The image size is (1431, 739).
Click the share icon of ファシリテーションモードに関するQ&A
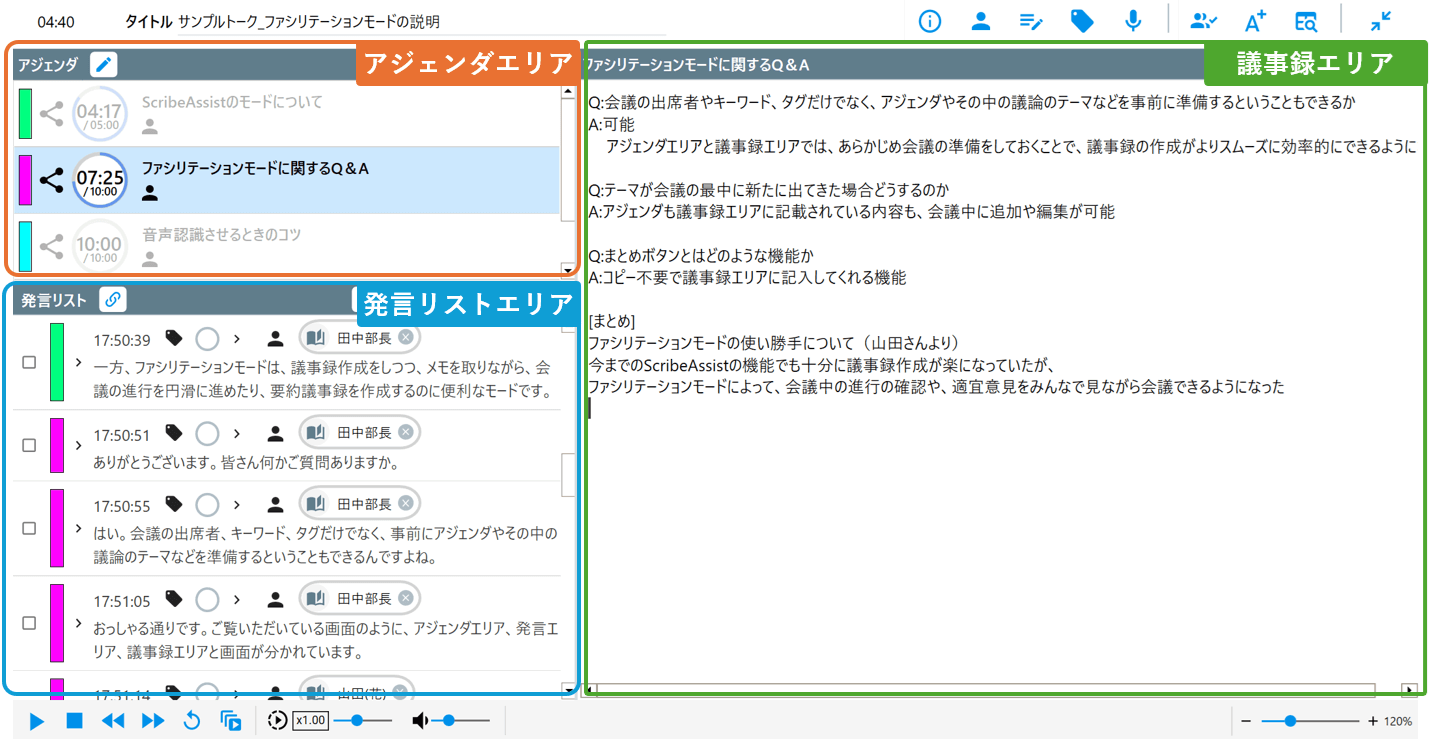(x=51, y=180)
